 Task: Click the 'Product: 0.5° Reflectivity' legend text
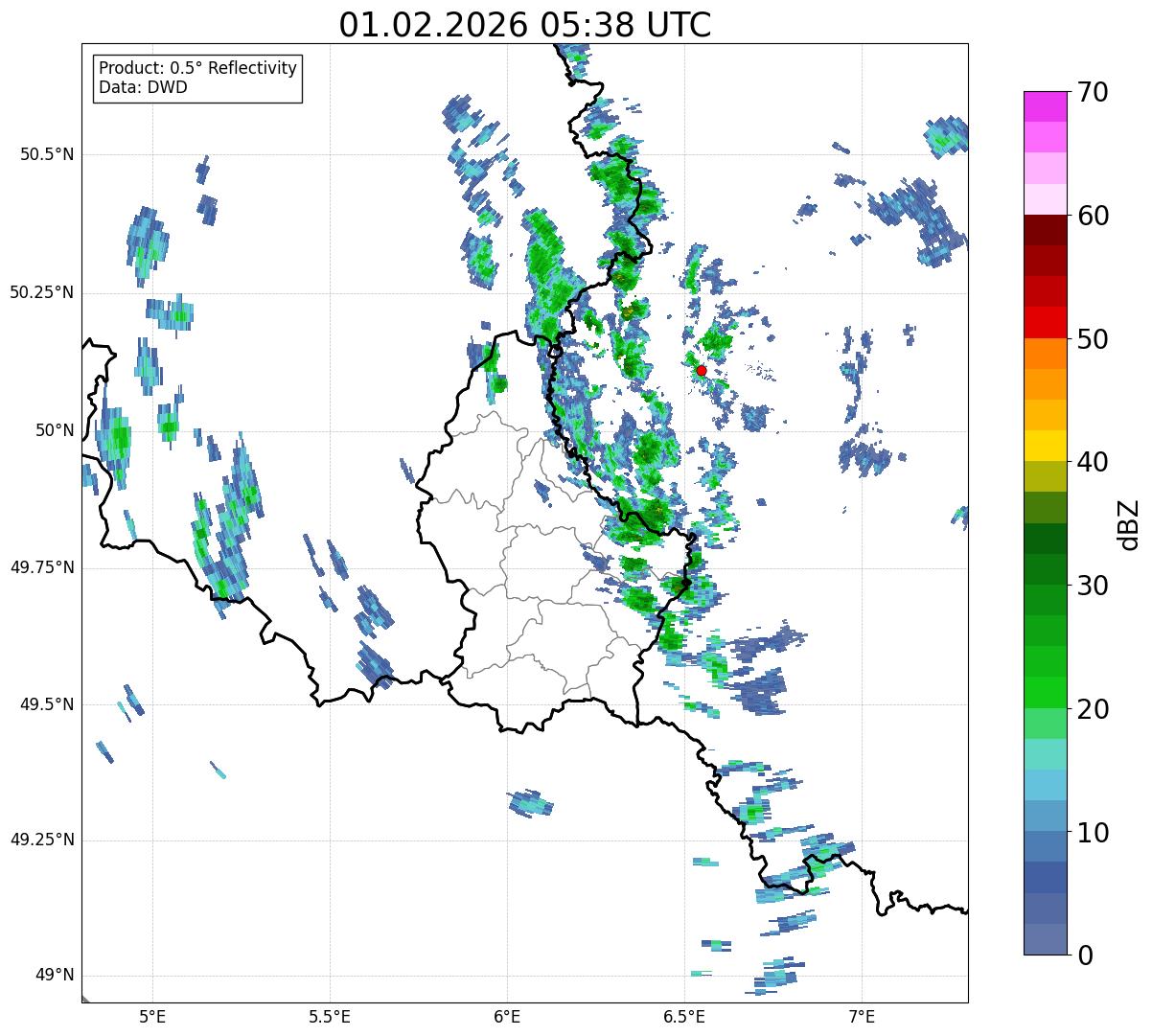coord(197,69)
